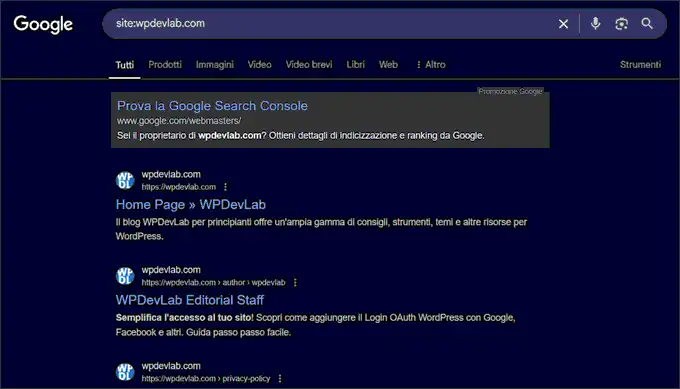The image size is (680, 389).
Task: Open WPDevLab Editorial Staff result
Action: [190, 300]
